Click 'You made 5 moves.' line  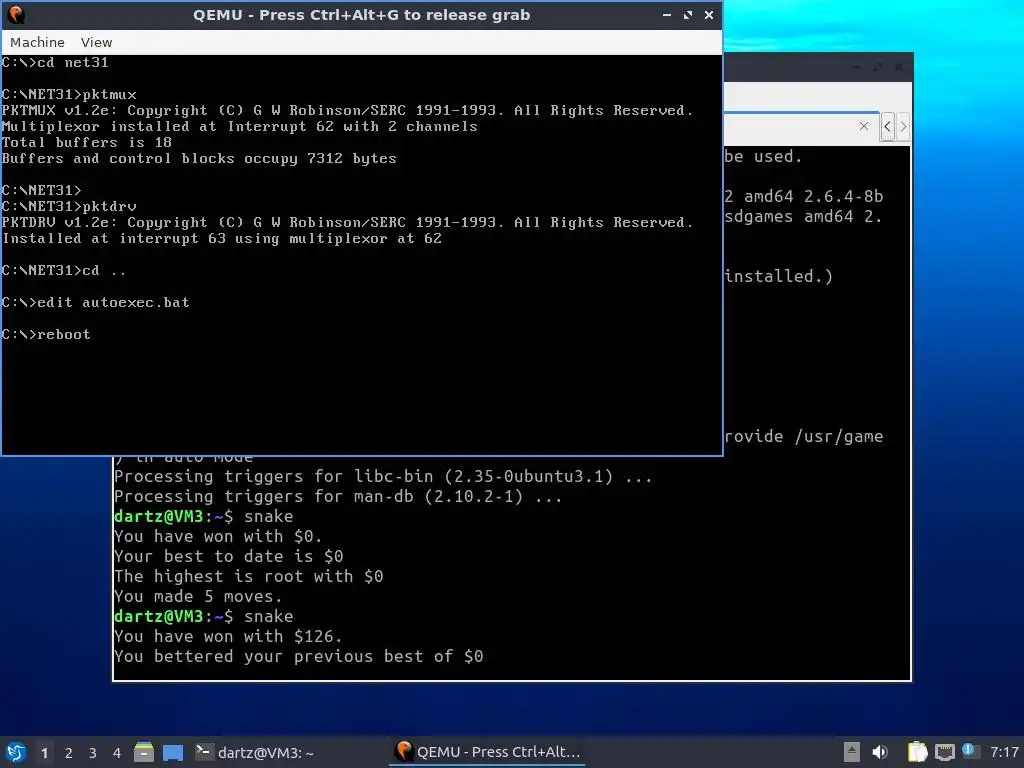tap(198, 596)
